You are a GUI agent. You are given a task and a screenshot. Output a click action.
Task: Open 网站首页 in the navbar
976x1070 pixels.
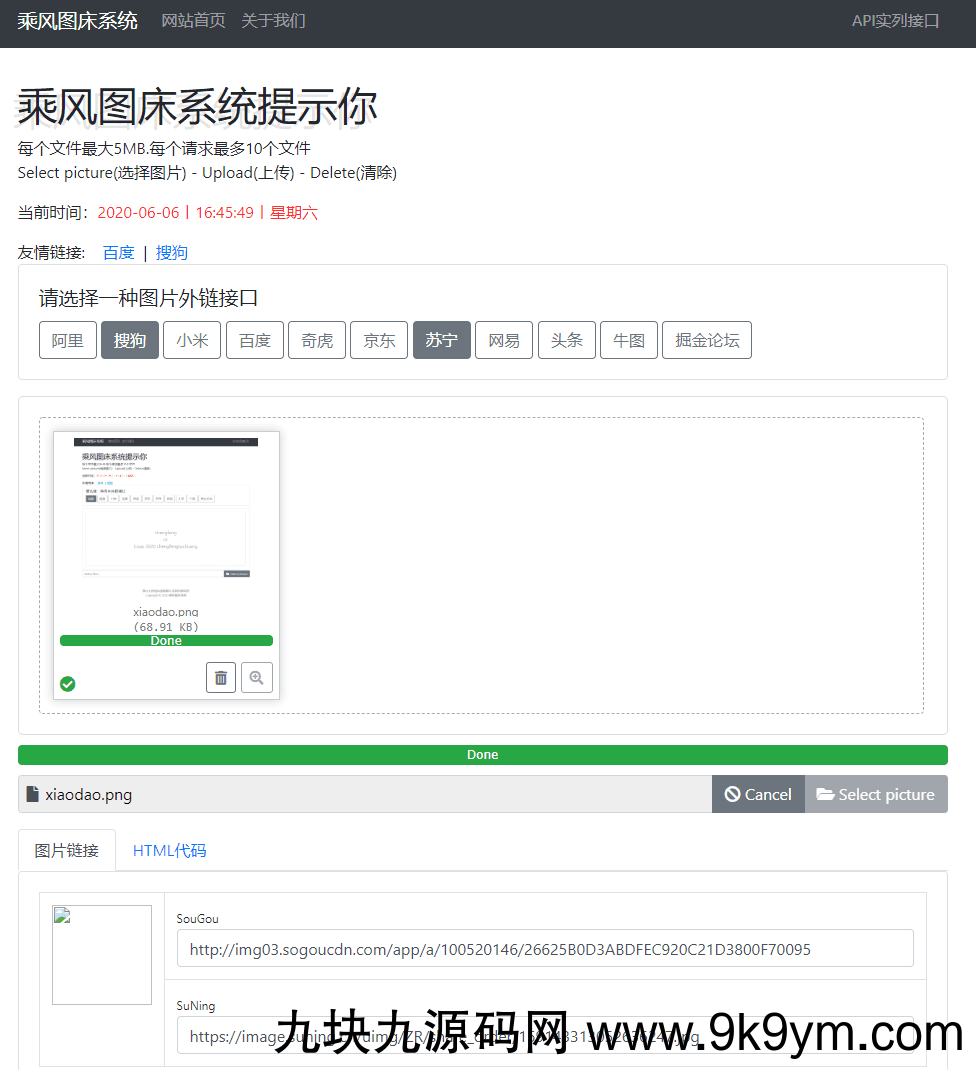click(x=193, y=21)
